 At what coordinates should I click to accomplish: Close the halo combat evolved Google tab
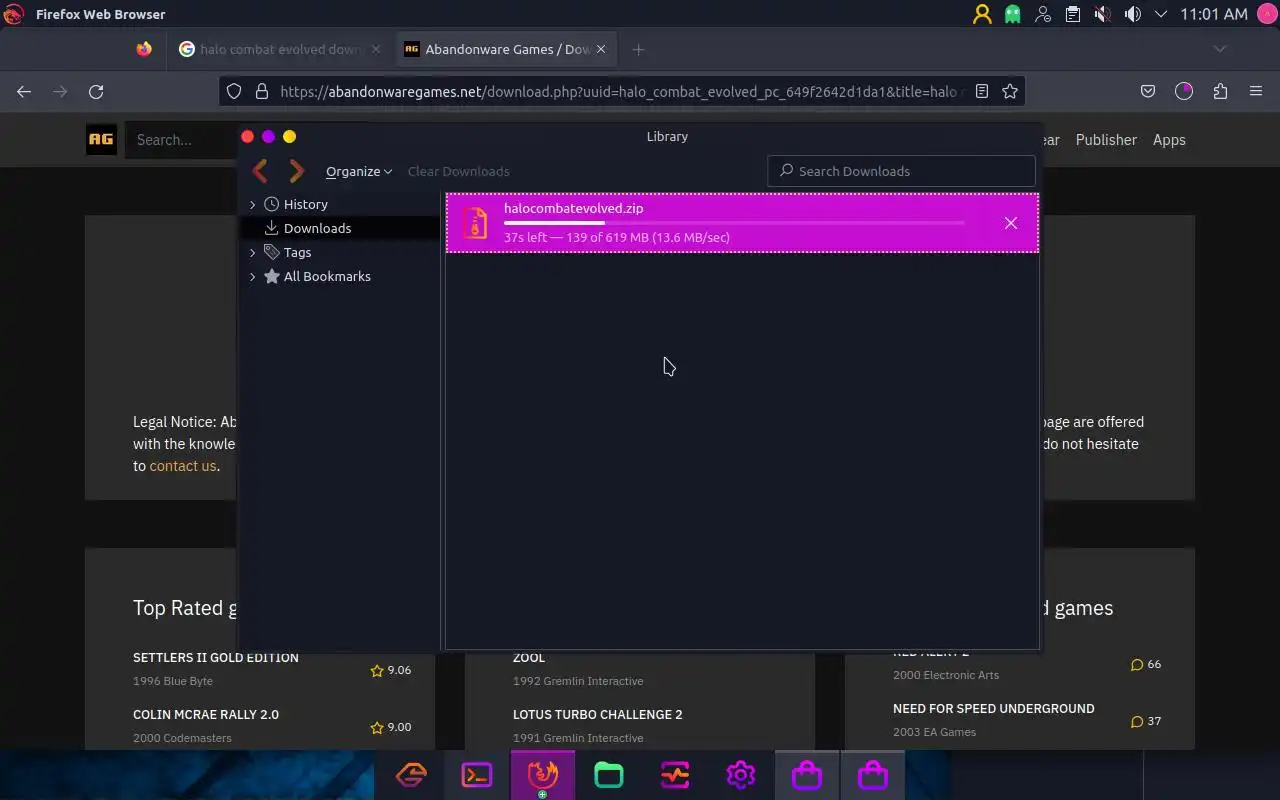coord(376,49)
